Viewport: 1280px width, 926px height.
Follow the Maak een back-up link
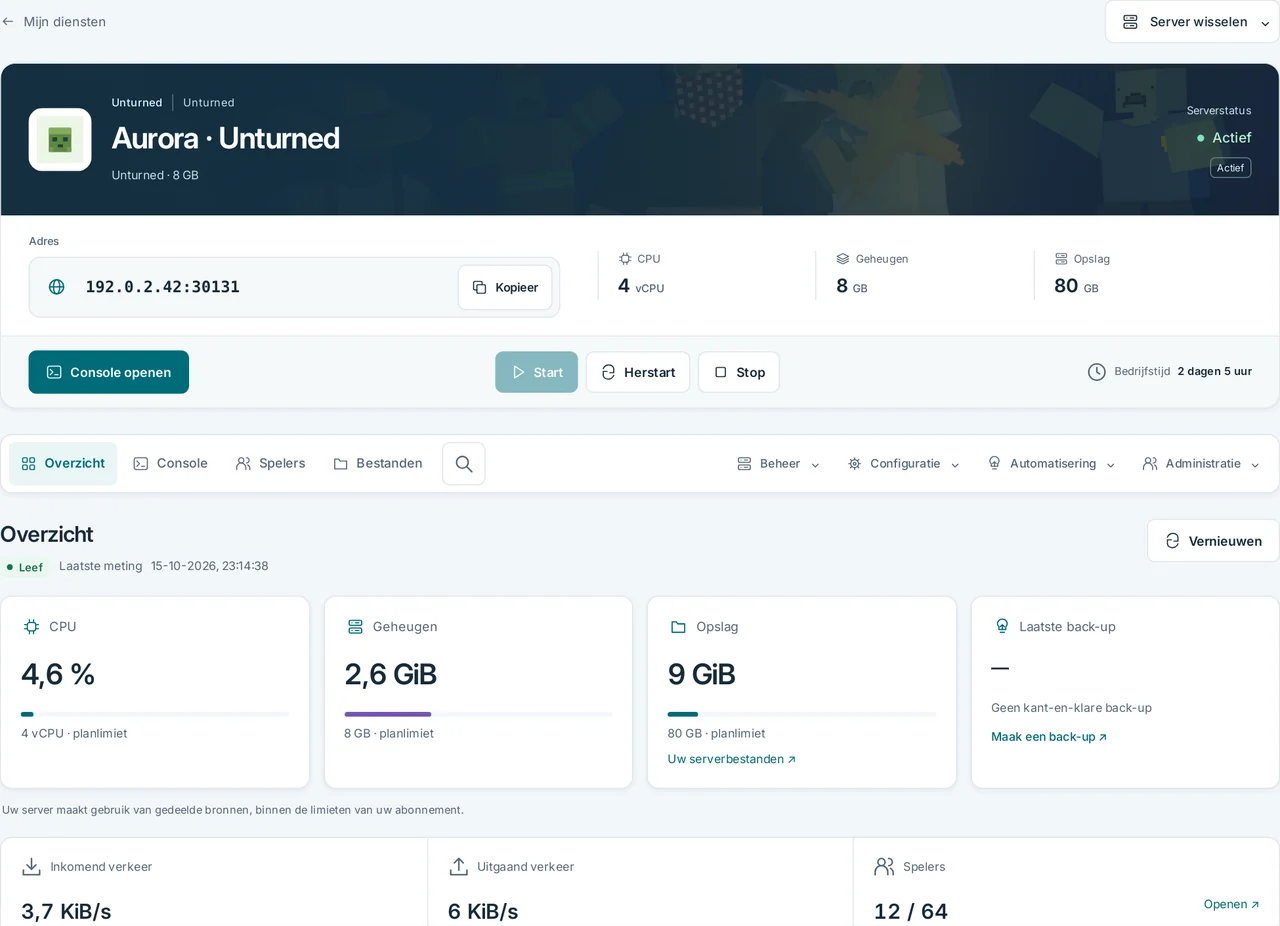point(1049,737)
